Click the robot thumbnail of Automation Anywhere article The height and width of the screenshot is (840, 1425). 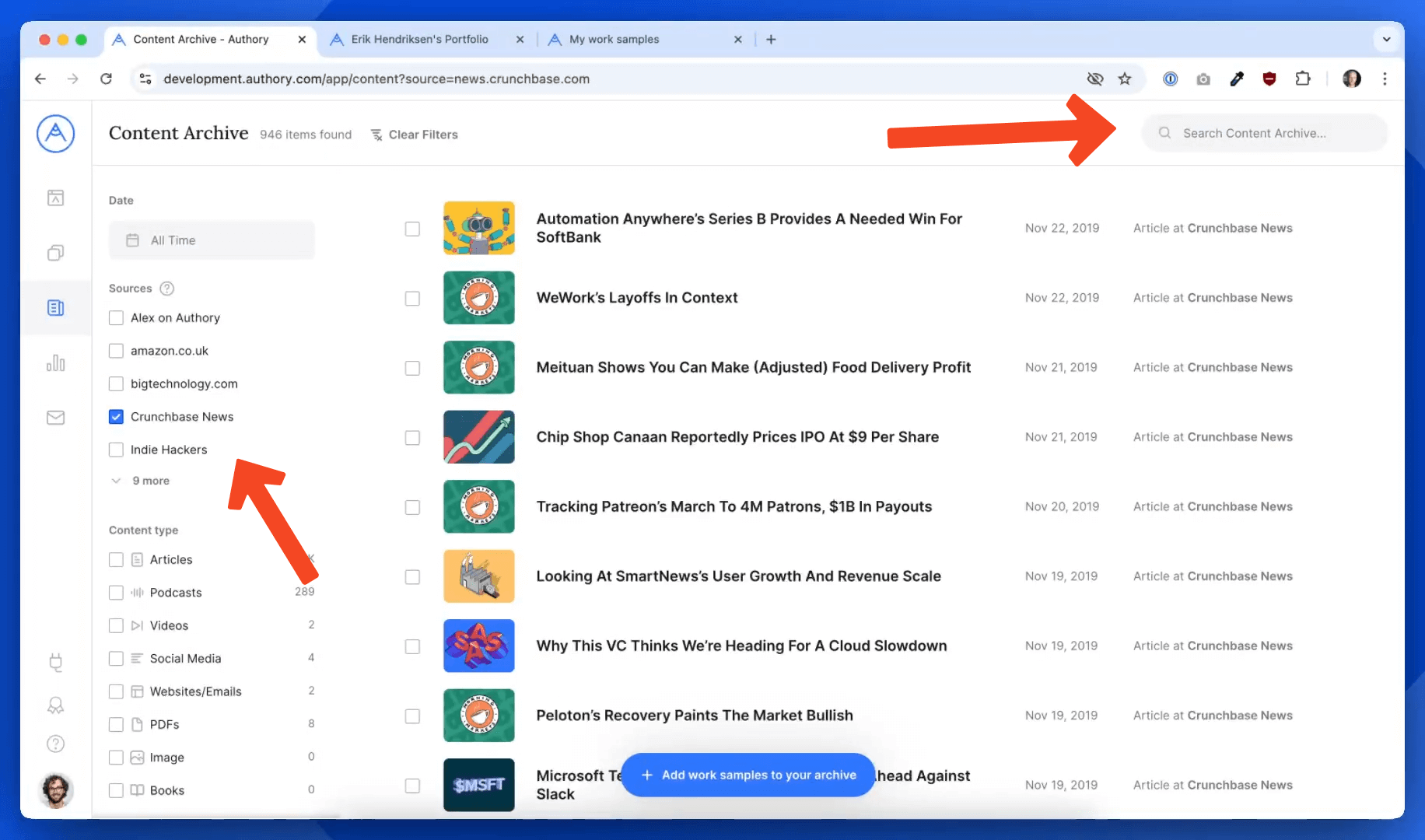(479, 228)
